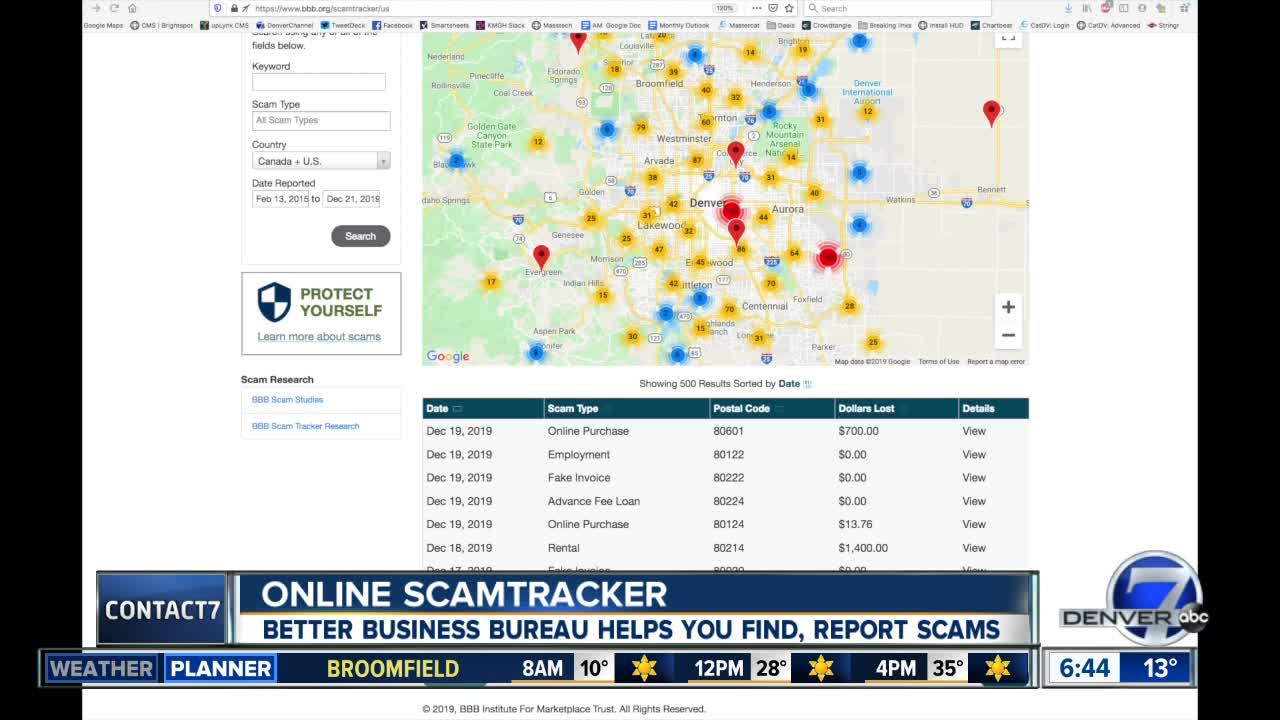This screenshot has width=1280, height=720.
Task: Expand the Country dropdown arrow
Action: click(x=383, y=161)
